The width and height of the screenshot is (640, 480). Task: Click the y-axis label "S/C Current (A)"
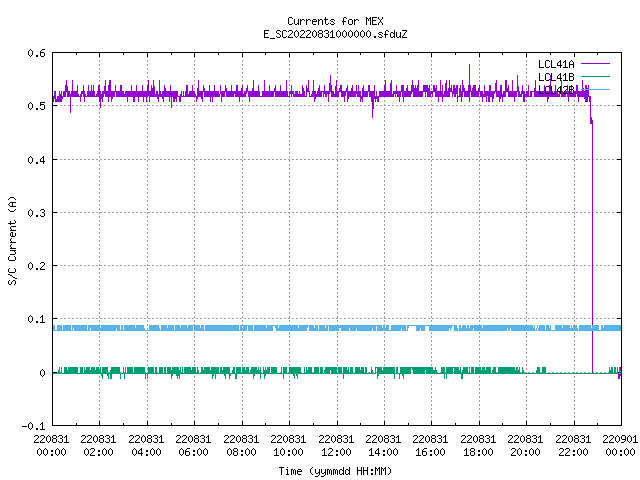pos(12,240)
